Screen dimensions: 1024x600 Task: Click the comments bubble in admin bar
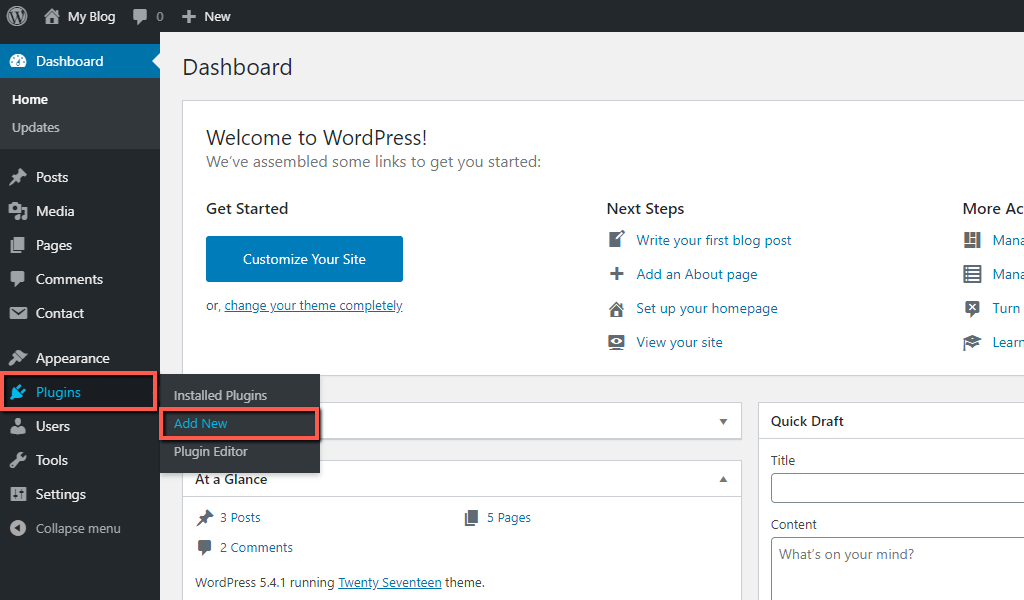pyautogui.click(x=140, y=16)
